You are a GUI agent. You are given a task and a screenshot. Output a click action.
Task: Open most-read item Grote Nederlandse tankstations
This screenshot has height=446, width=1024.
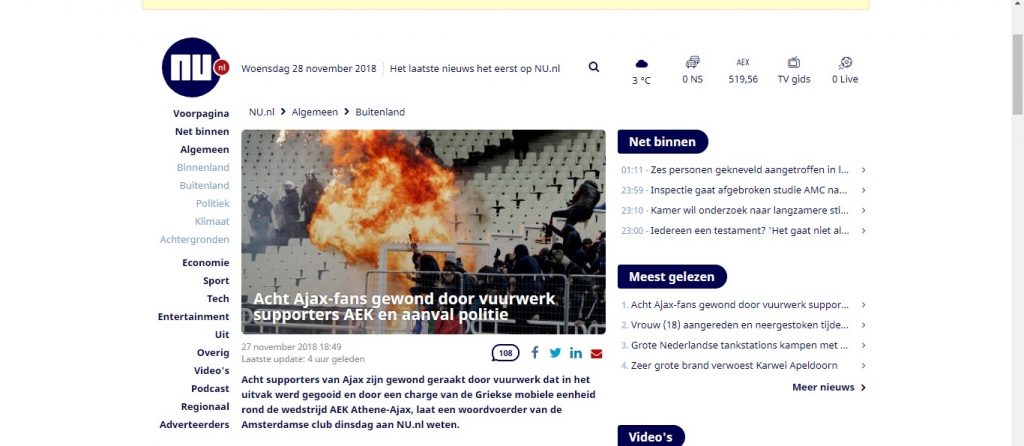(x=739, y=345)
